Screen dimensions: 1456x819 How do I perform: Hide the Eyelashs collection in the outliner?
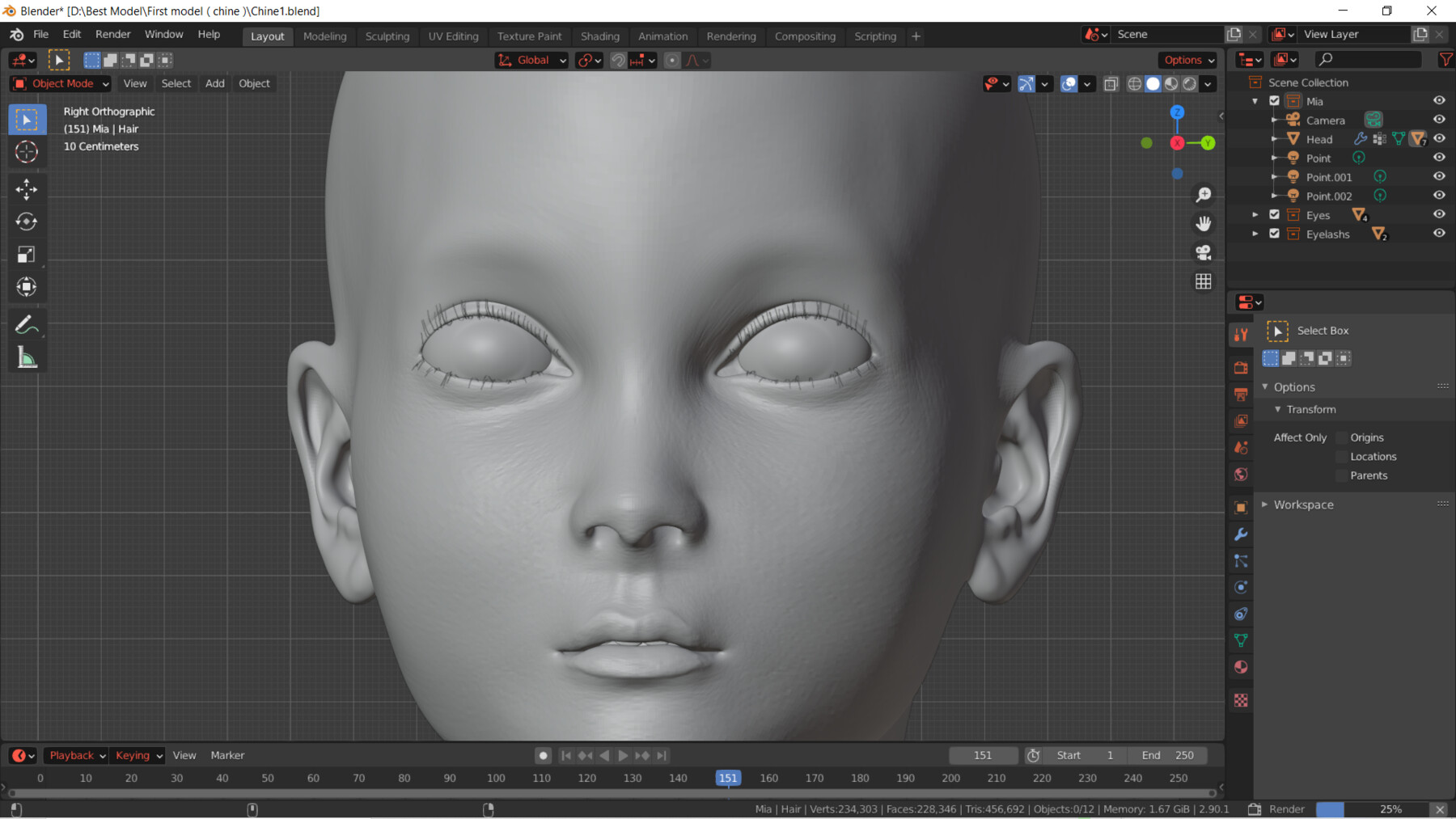[x=1440, y=233]
